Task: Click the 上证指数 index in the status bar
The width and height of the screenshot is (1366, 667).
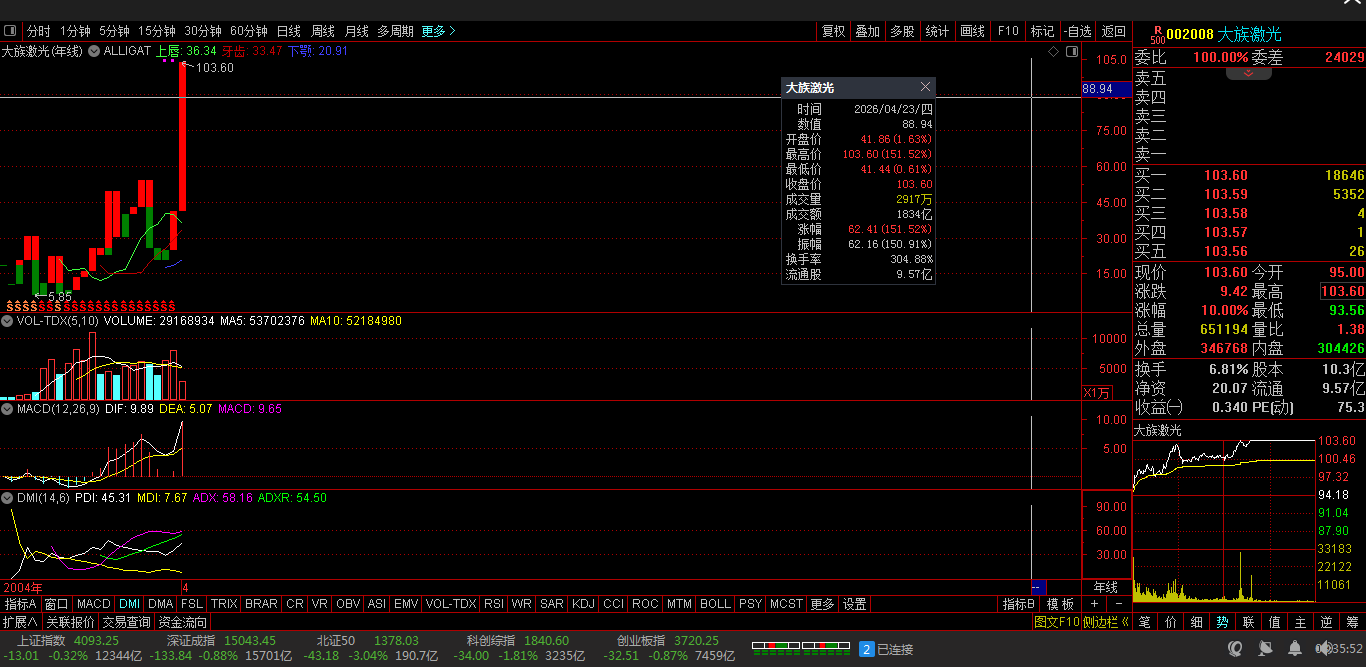Action: click(41, 640)
